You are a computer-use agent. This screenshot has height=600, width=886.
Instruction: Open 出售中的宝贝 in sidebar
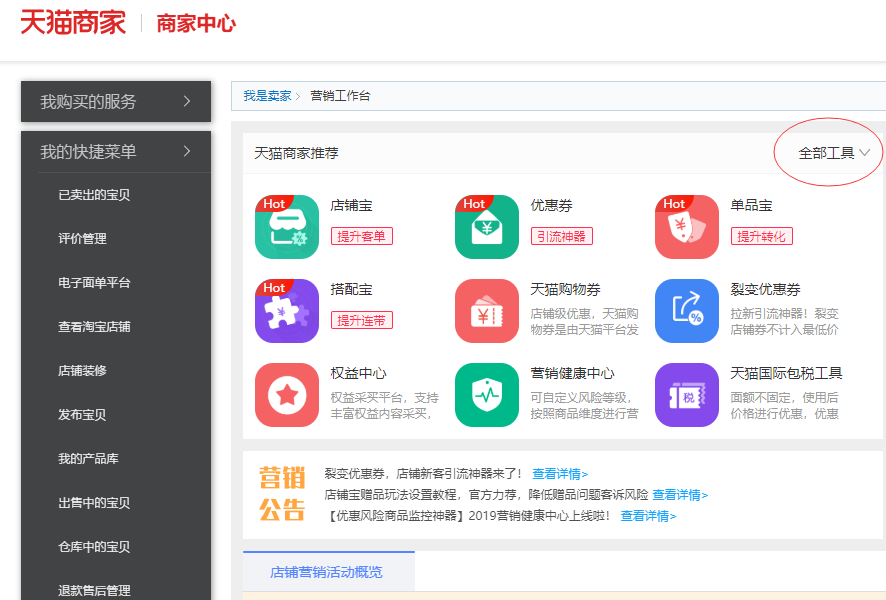pos(94,503)
